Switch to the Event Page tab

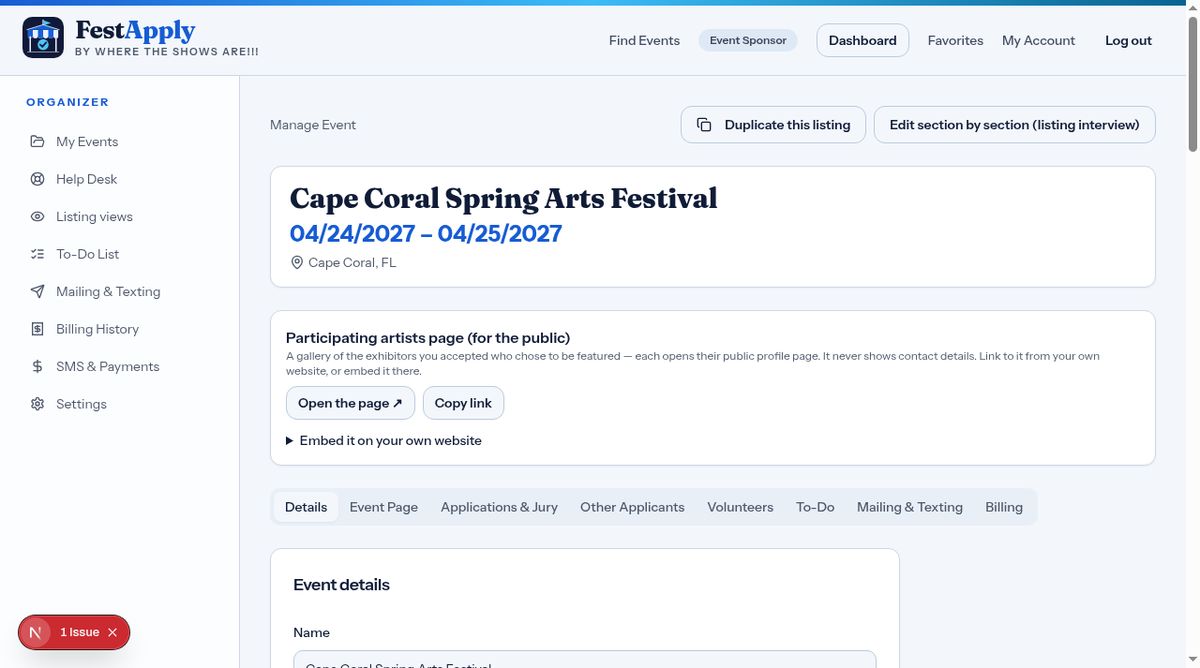tap(384, 507)
